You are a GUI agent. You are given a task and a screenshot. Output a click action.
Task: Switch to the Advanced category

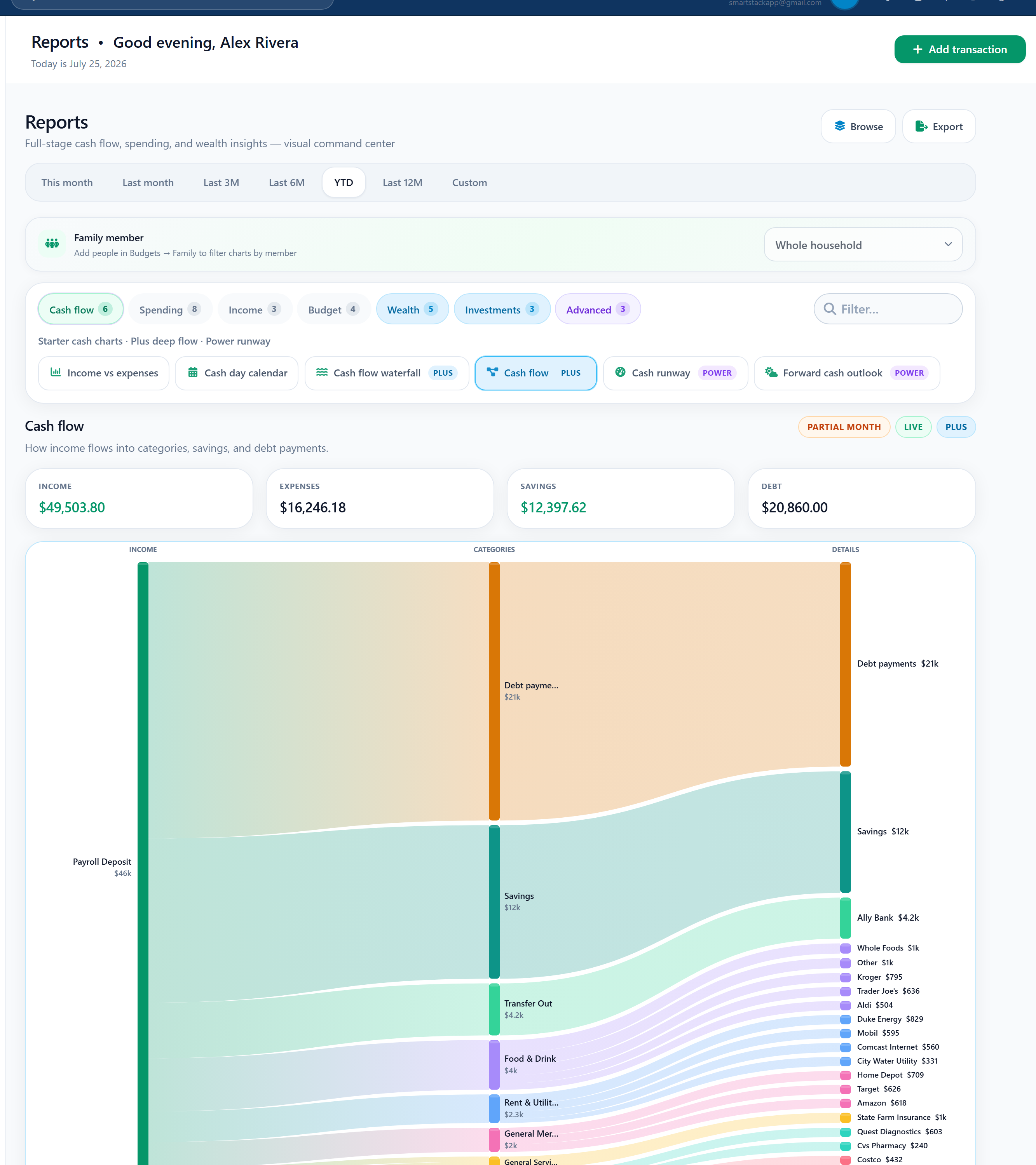click(598, 310)
